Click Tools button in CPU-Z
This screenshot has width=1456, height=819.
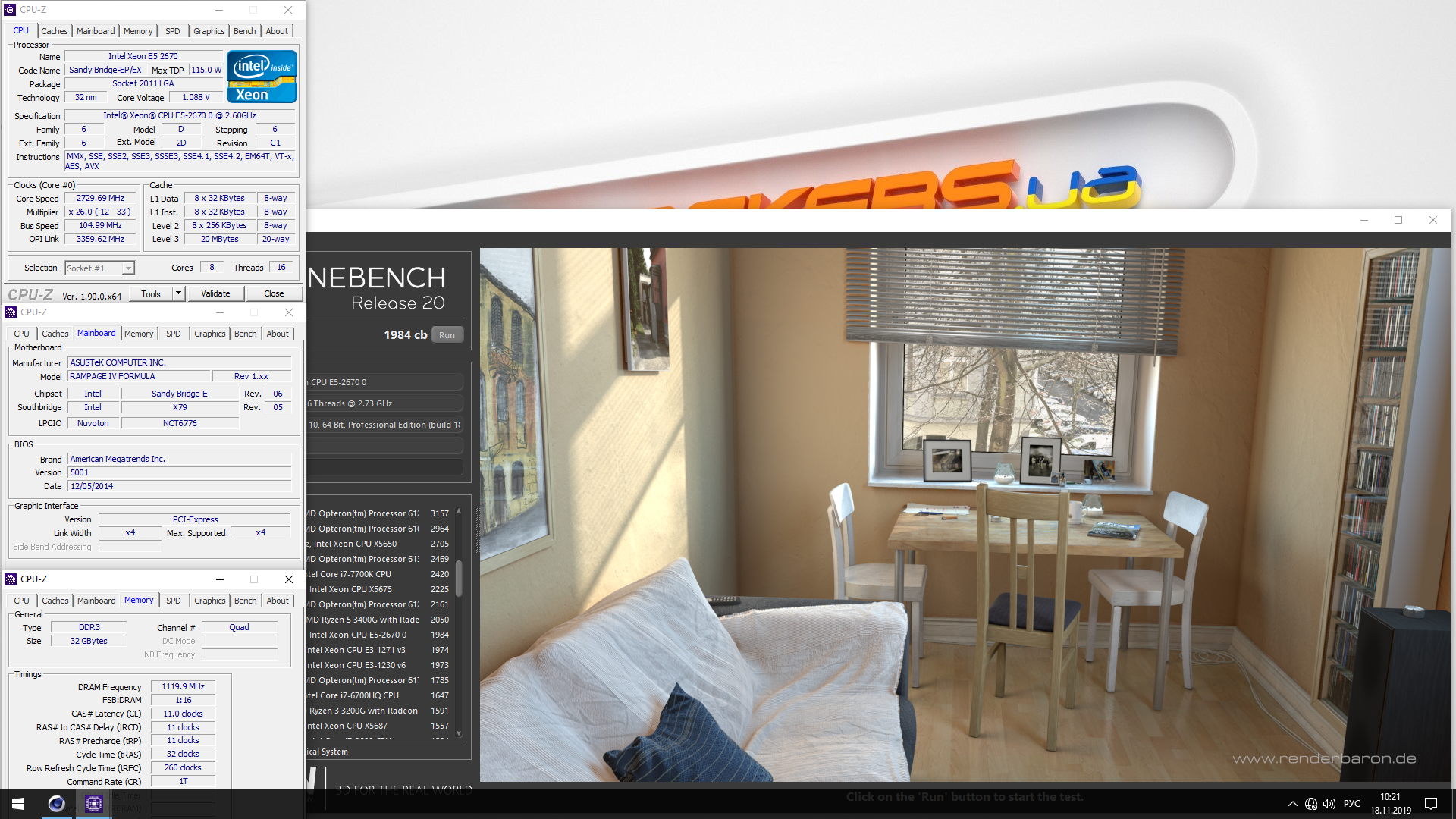[151, 294]
